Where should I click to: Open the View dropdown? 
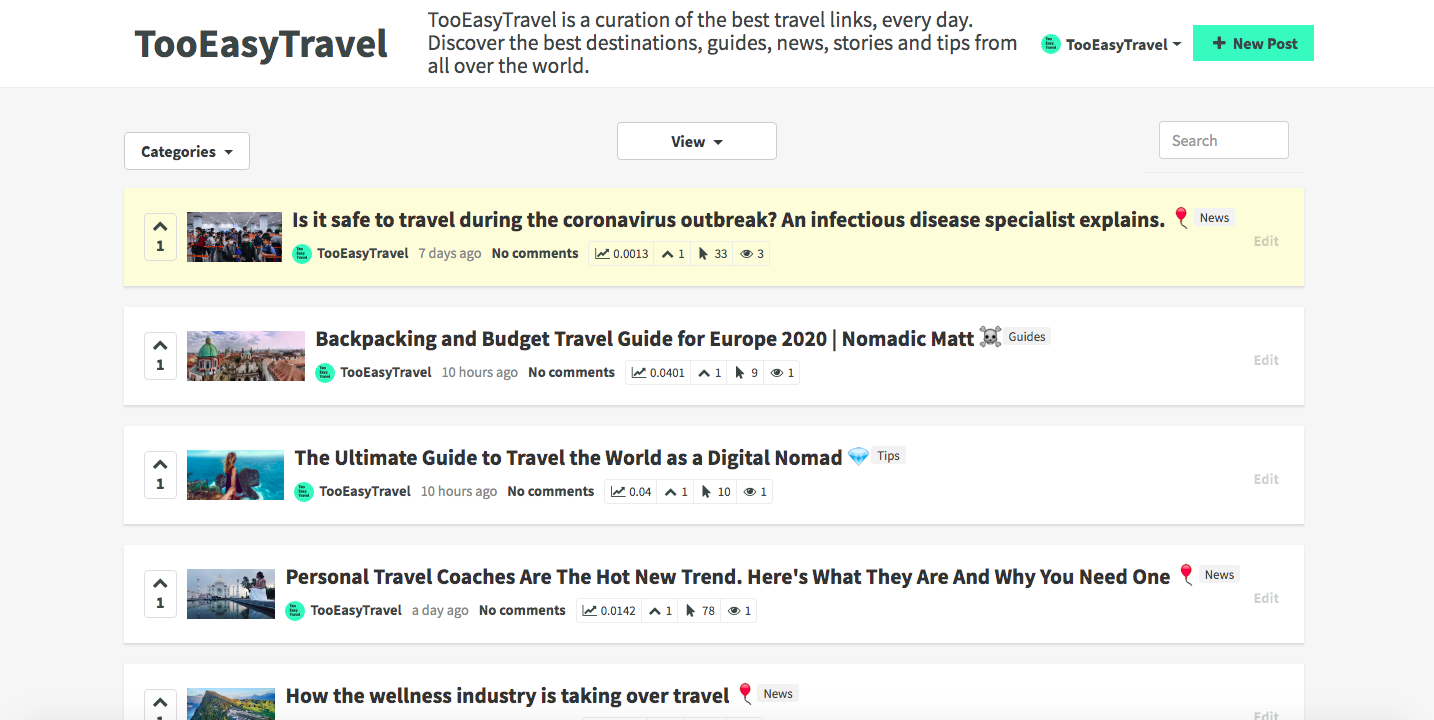click(x=696, y=141)
